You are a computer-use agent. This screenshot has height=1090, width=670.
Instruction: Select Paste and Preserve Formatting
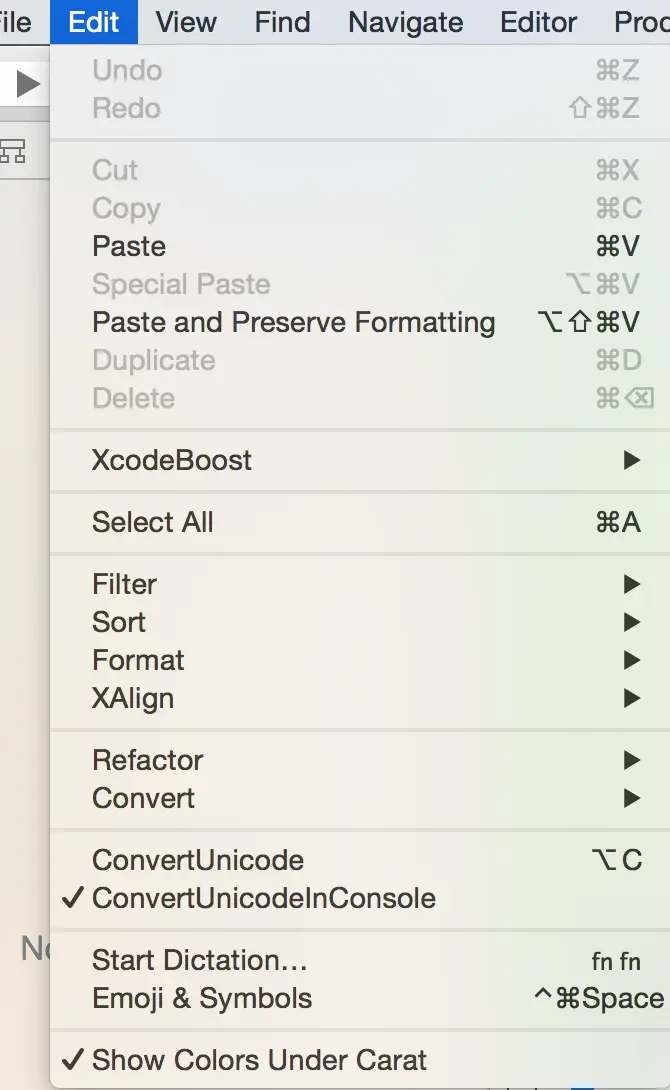(x=293, y=322)
